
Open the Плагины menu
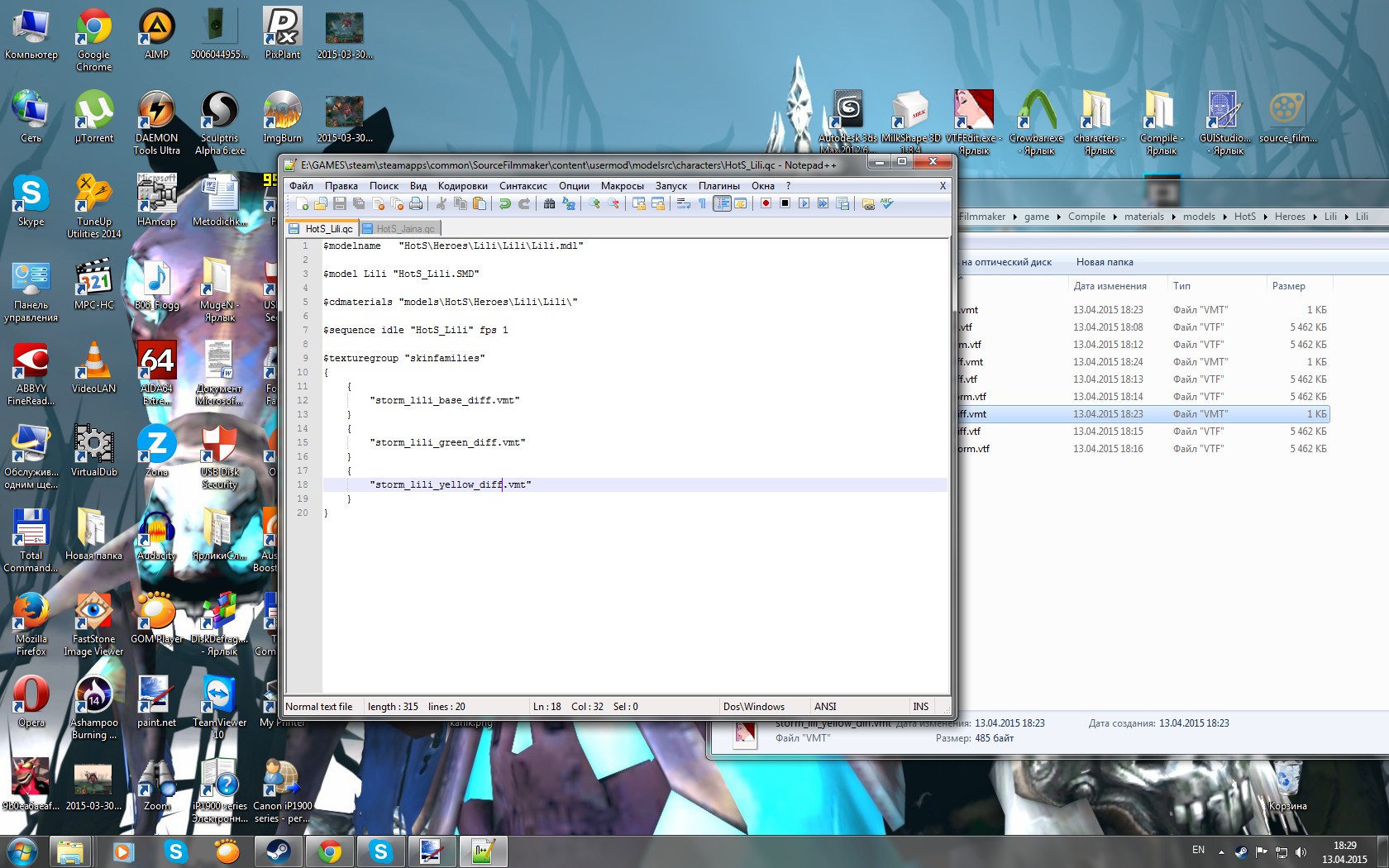click(719, 186)
